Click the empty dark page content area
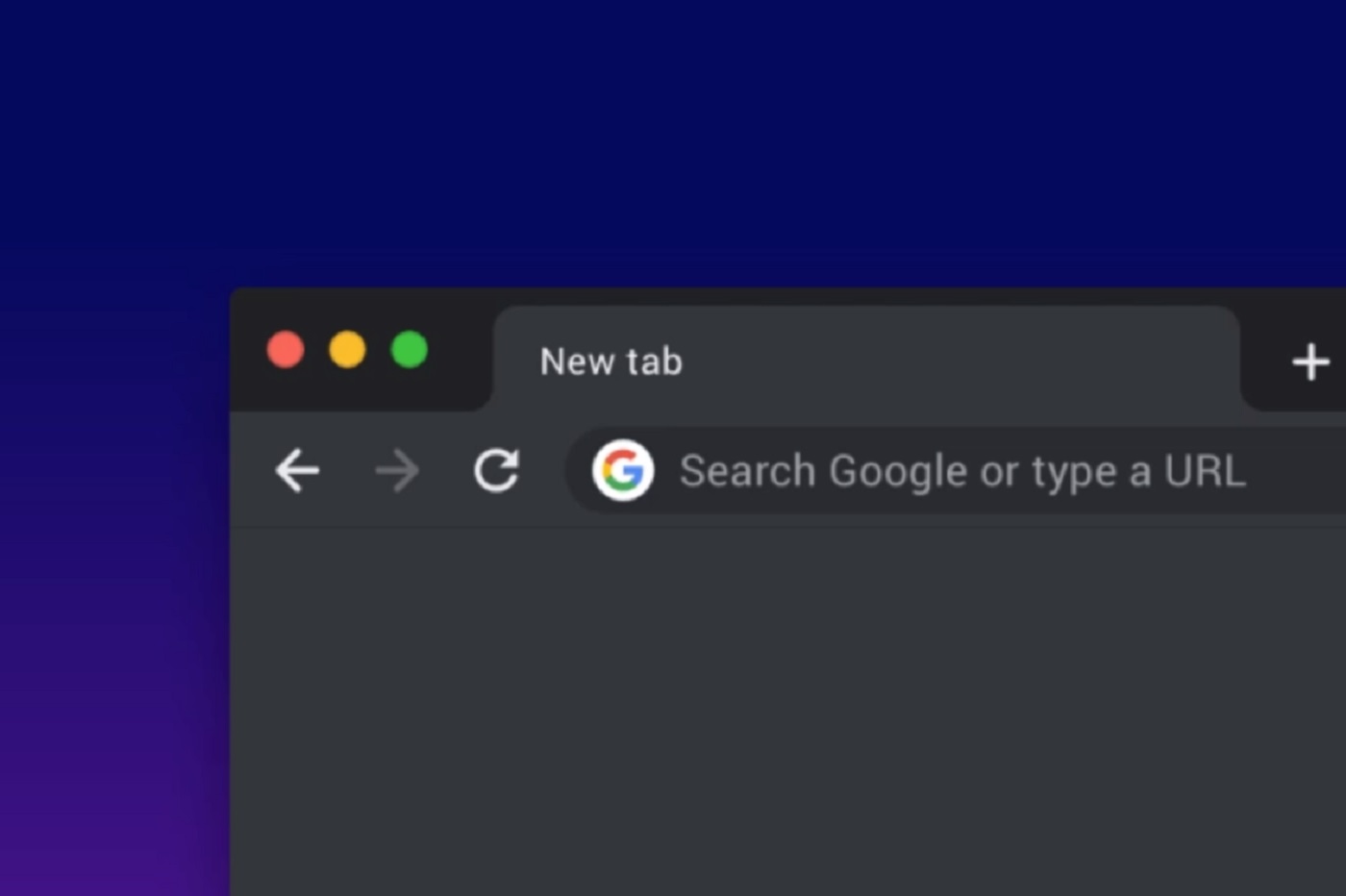The height and width of the screenshot is (896, 1346). [787, 711]
